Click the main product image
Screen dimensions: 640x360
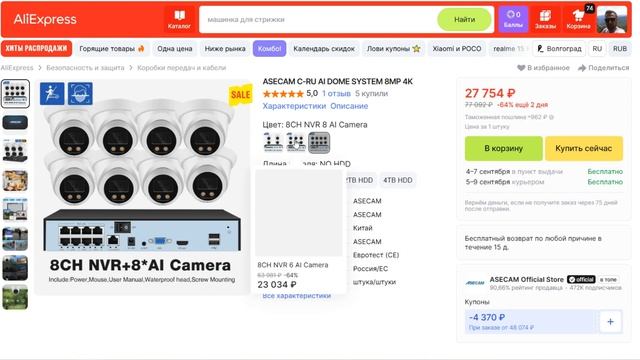click(x=142, y=187)
